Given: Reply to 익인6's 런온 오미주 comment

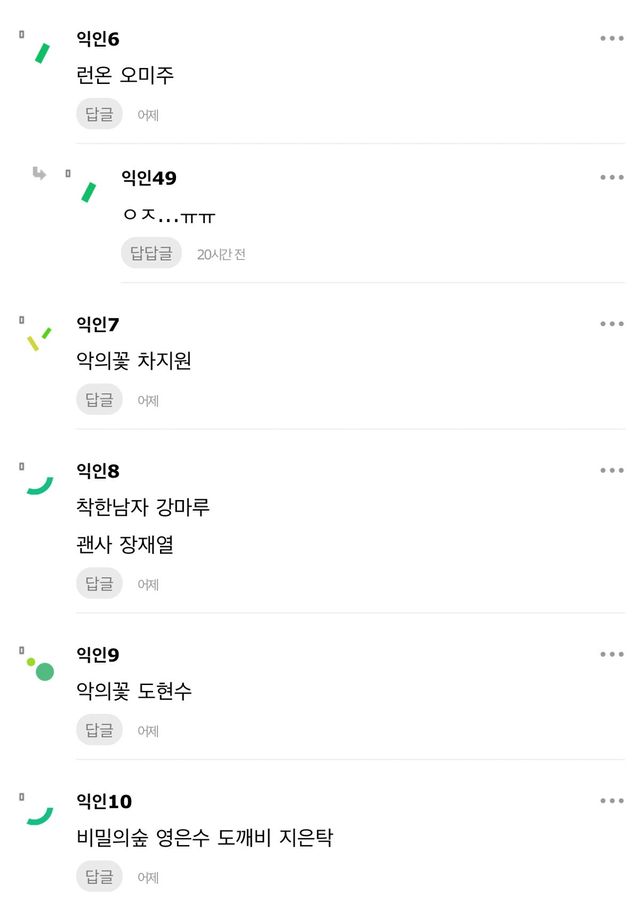Looking at the screenshot, I should tap(99, 114).
